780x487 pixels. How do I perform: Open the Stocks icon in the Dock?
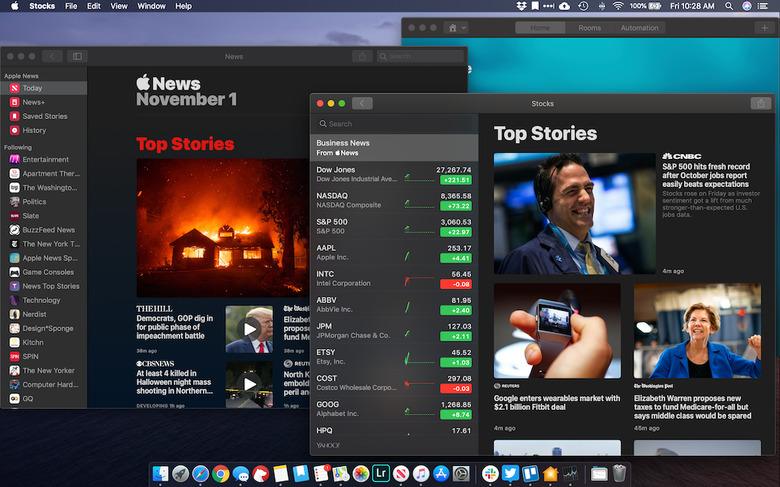tap(570, 473)
